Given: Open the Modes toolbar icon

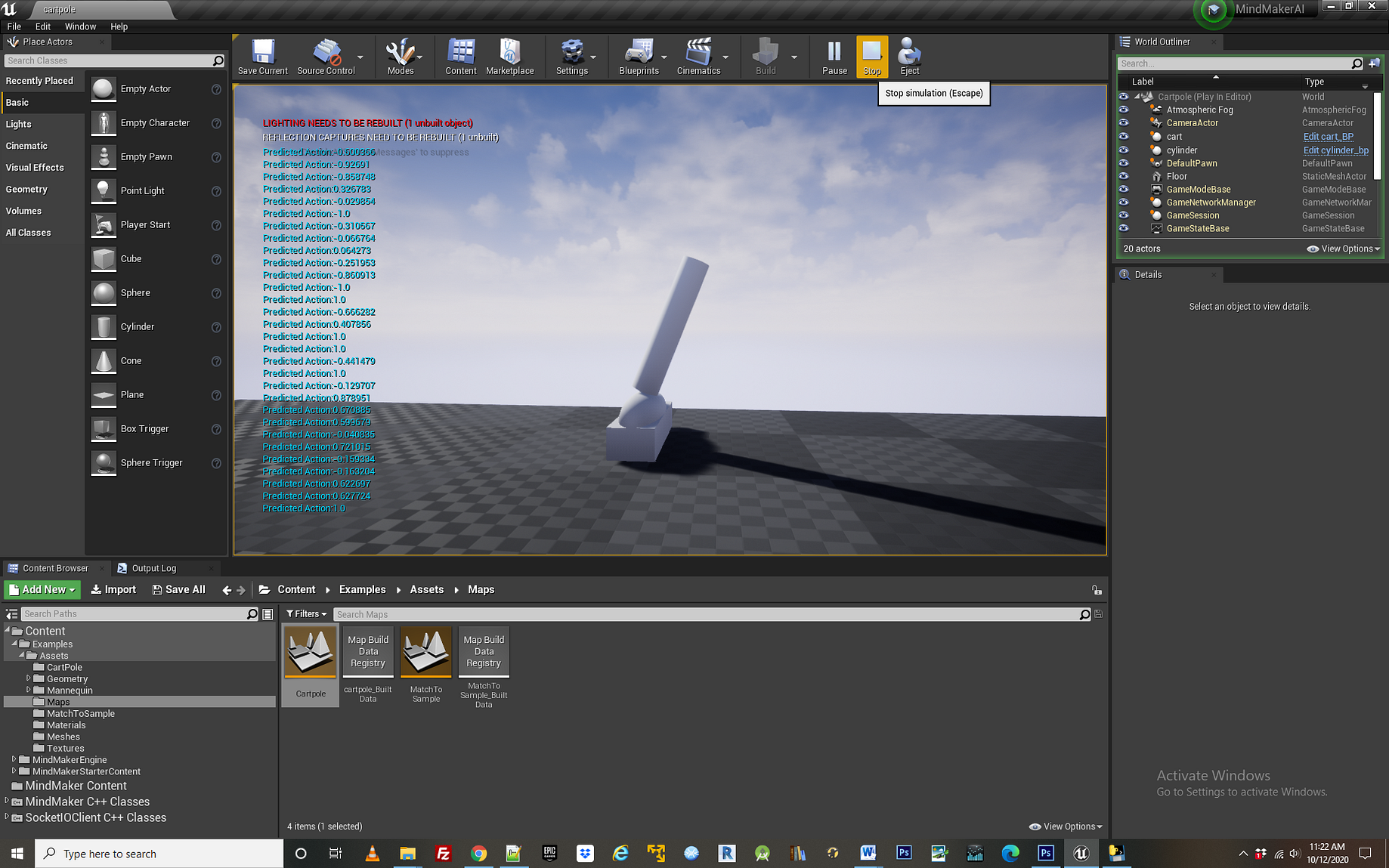Looking at the screenshot, I should coord(400,57).
